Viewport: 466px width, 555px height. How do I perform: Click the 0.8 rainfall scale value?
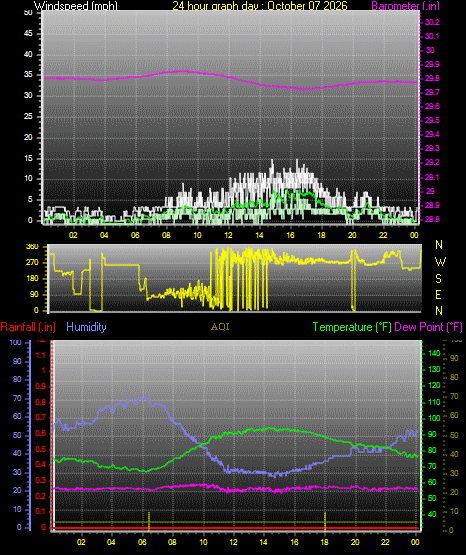(41, 402)
